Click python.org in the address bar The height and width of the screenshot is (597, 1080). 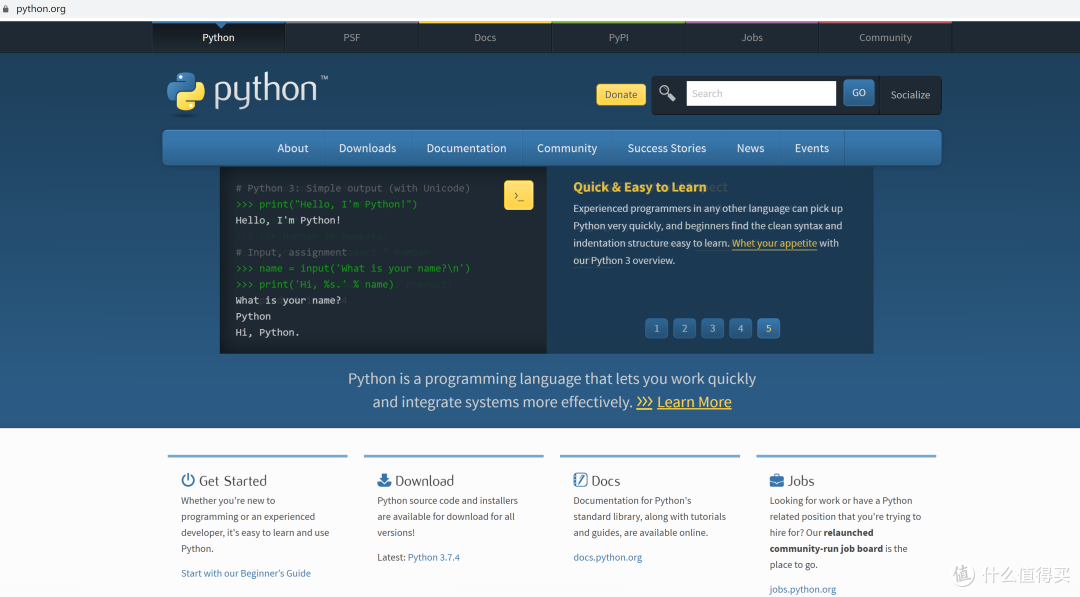coord(41,9)
